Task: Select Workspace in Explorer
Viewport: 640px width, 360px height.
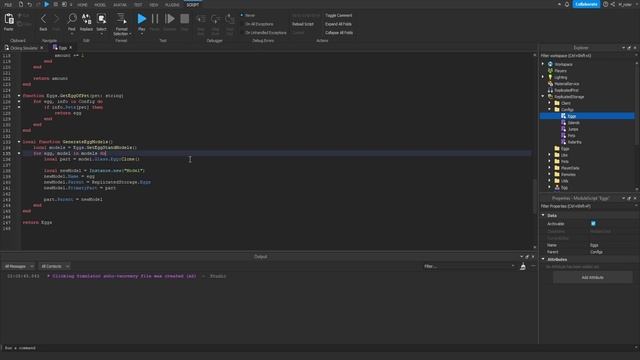Action: pos(563,64)
